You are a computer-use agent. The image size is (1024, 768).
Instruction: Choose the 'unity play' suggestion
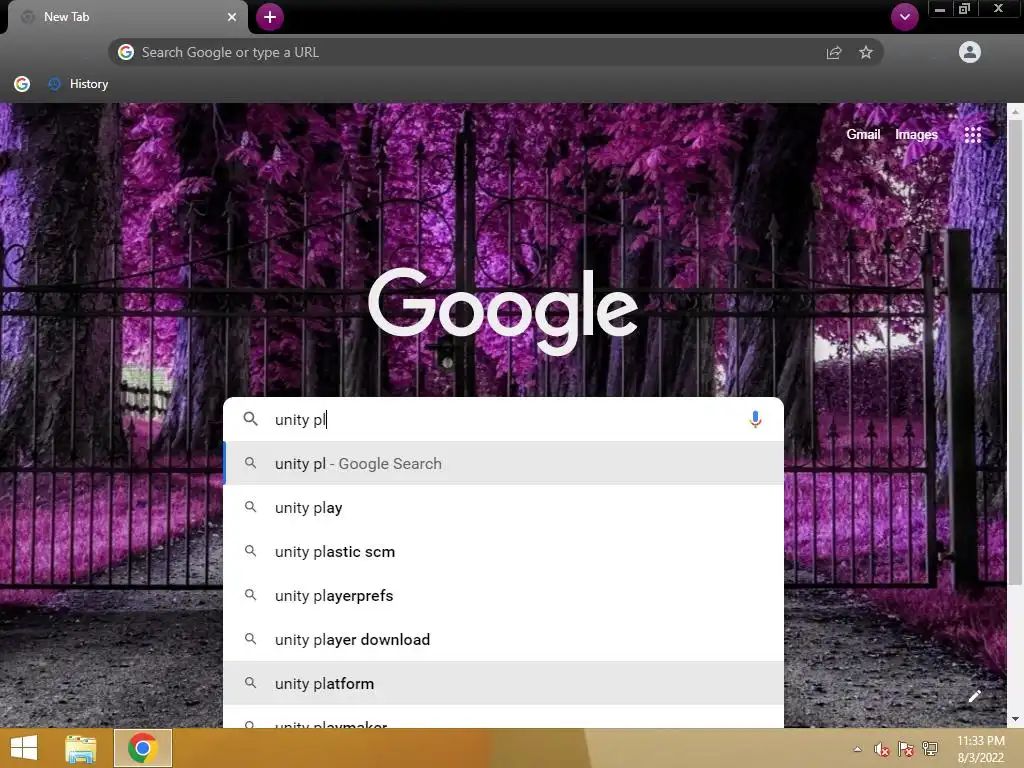(504, 507)
